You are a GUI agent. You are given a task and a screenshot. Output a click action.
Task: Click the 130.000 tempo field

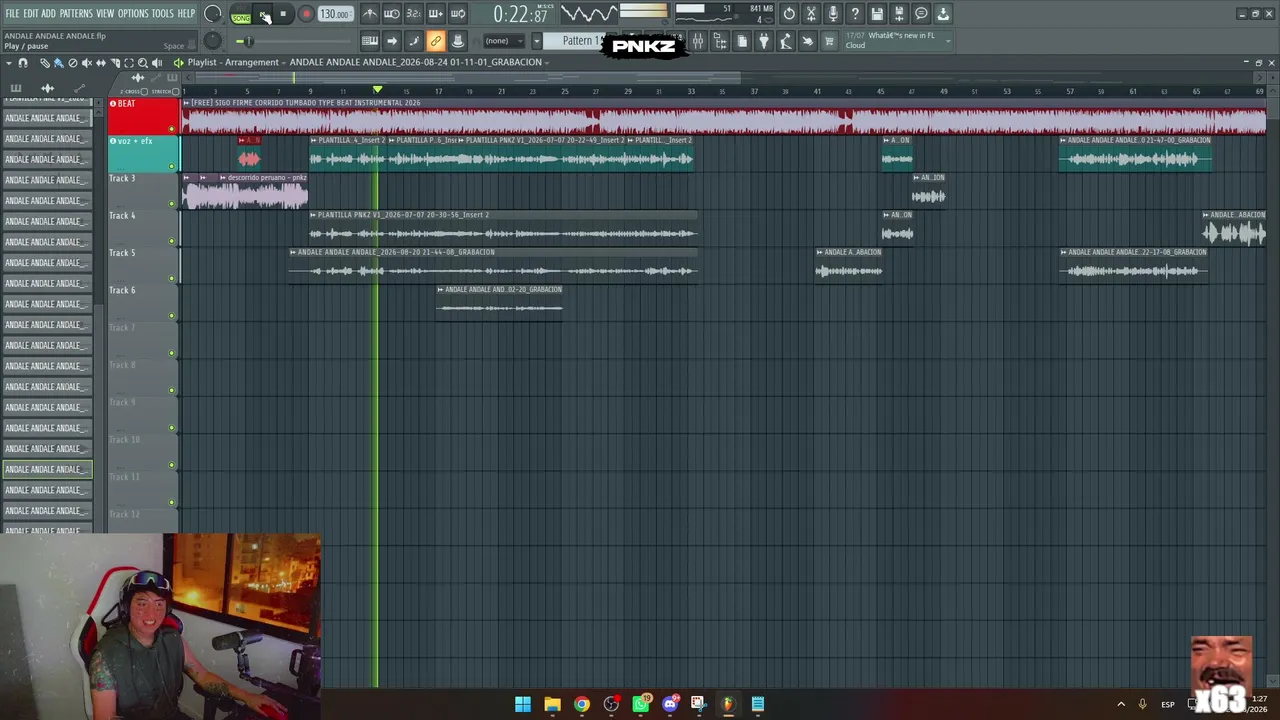coord(335,15)
